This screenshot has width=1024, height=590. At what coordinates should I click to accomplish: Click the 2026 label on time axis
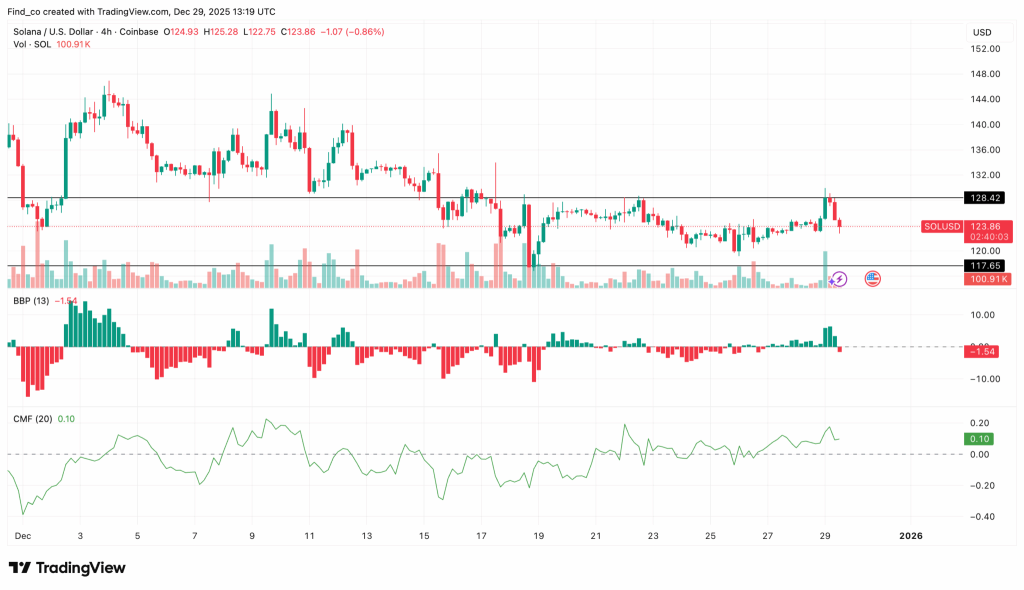911,535
